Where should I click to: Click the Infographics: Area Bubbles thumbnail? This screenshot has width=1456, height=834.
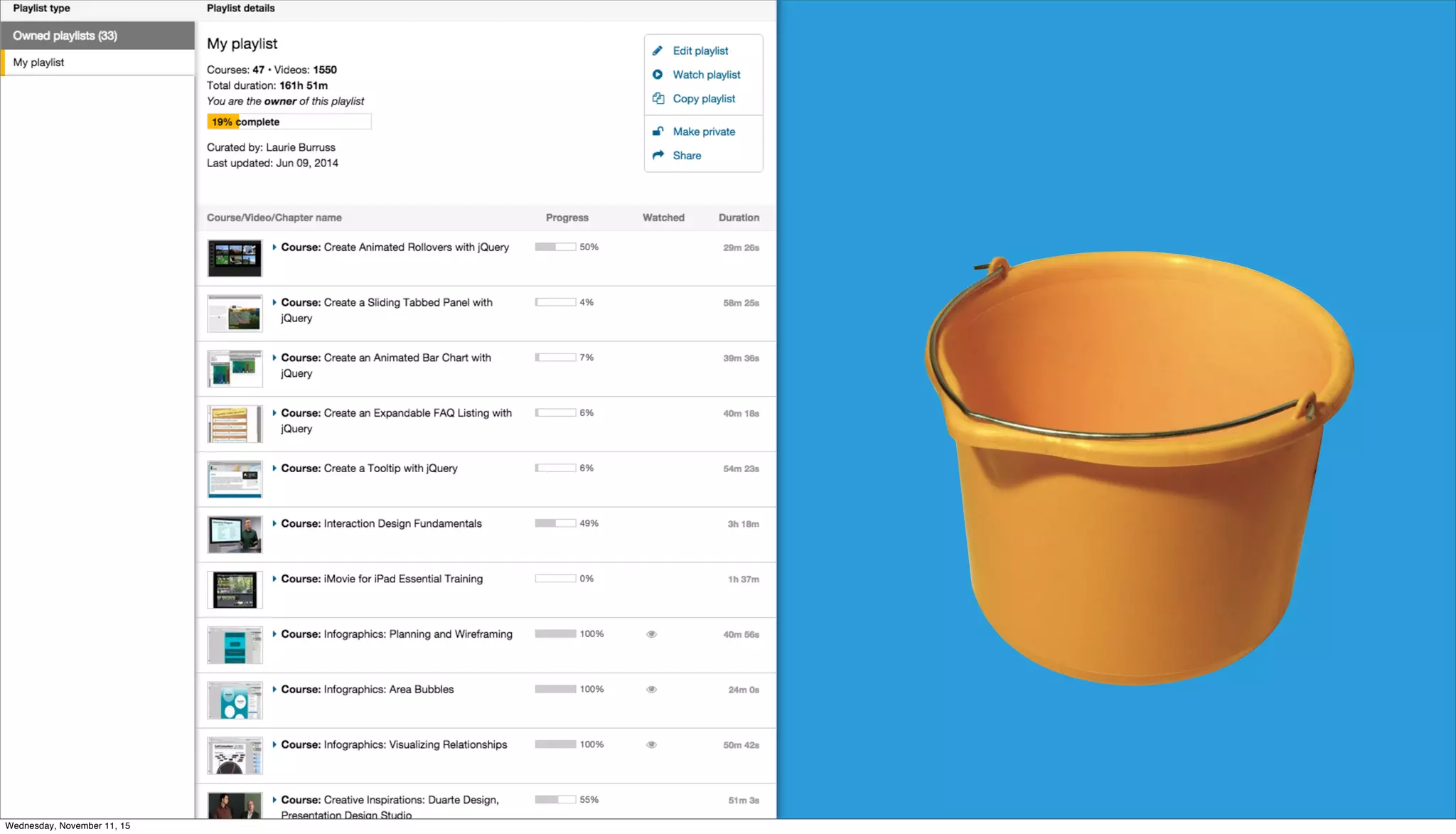click(x=235, y=700)
